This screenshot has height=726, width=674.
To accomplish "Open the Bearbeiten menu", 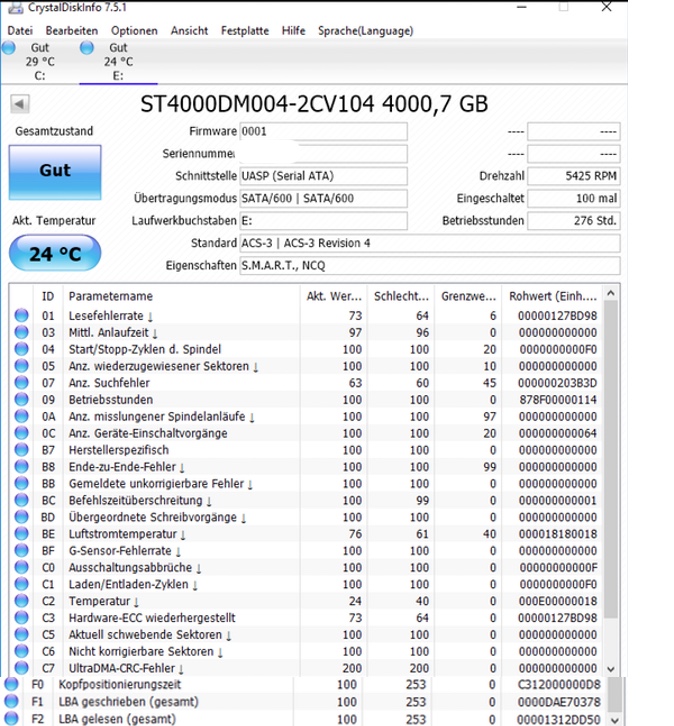I will 72,31.
